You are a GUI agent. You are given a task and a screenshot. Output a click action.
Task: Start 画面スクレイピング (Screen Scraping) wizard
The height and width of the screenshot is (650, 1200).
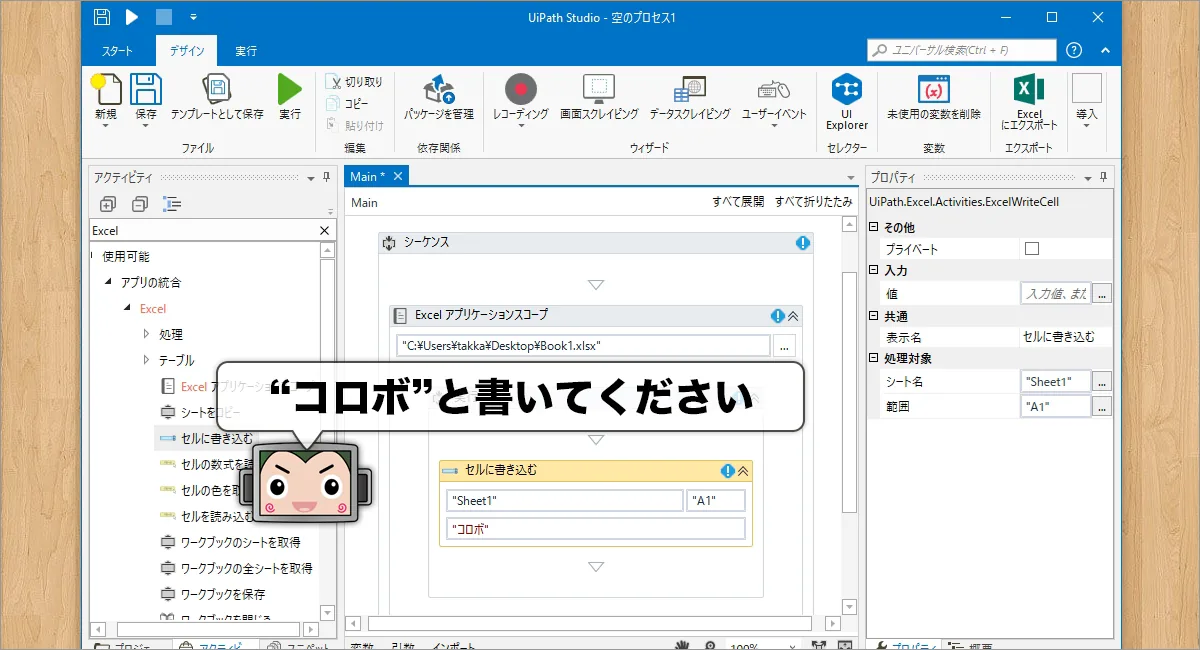[599, 98]
